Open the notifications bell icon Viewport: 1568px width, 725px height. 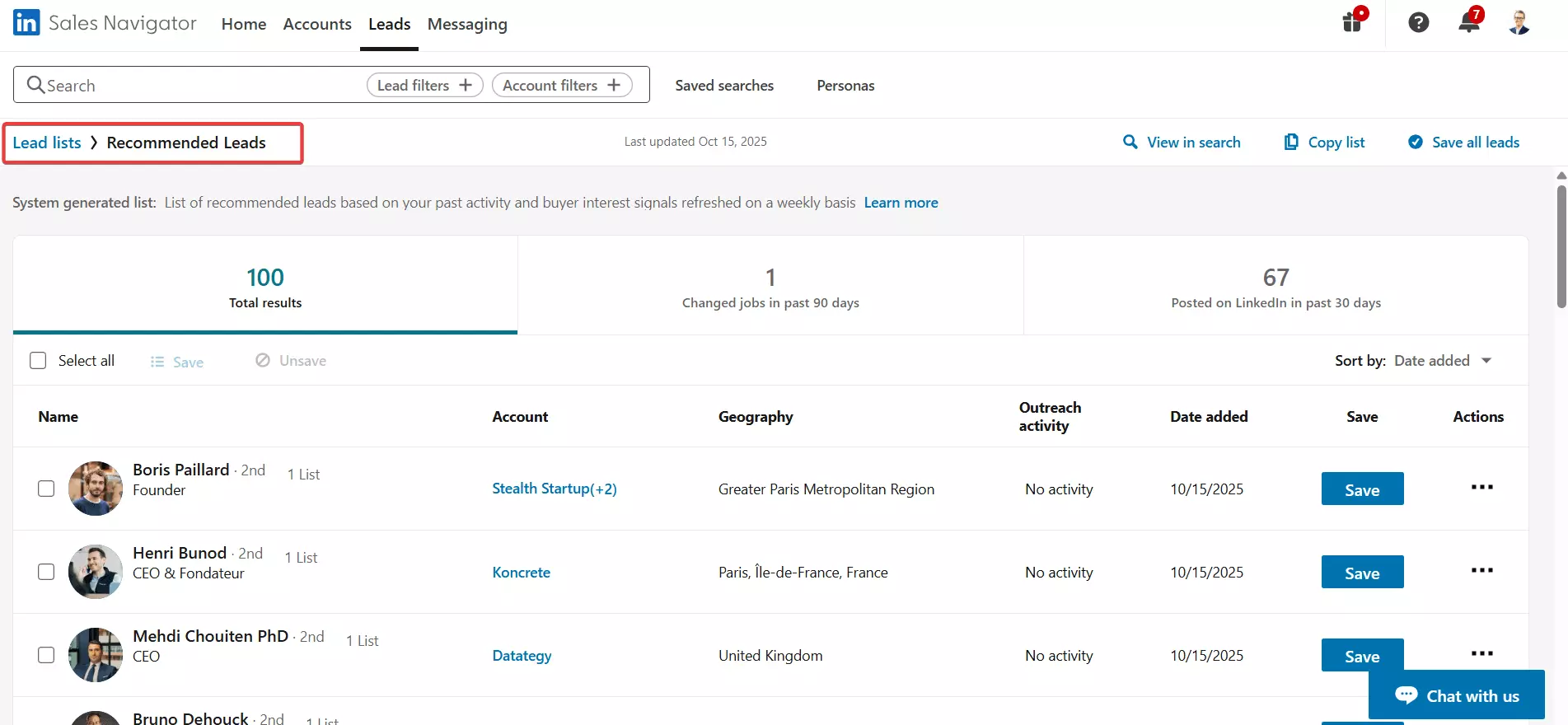coord(1468,22)
